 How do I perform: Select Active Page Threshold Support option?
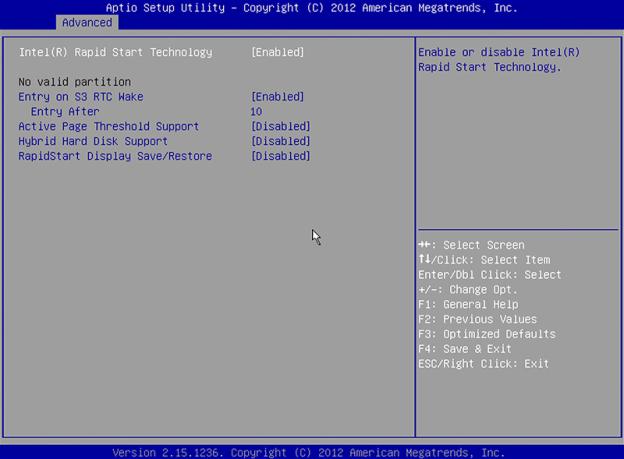(109, 127)
